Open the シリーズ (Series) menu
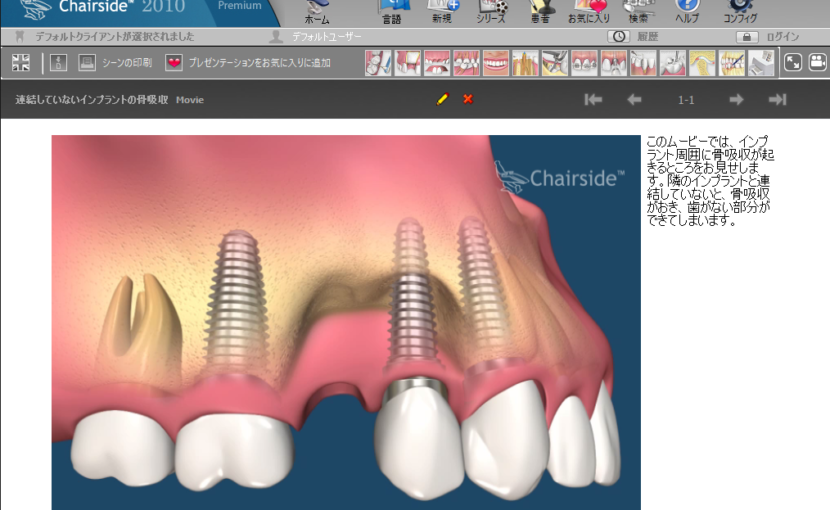The image size is (830, 510). pos(491,12)
